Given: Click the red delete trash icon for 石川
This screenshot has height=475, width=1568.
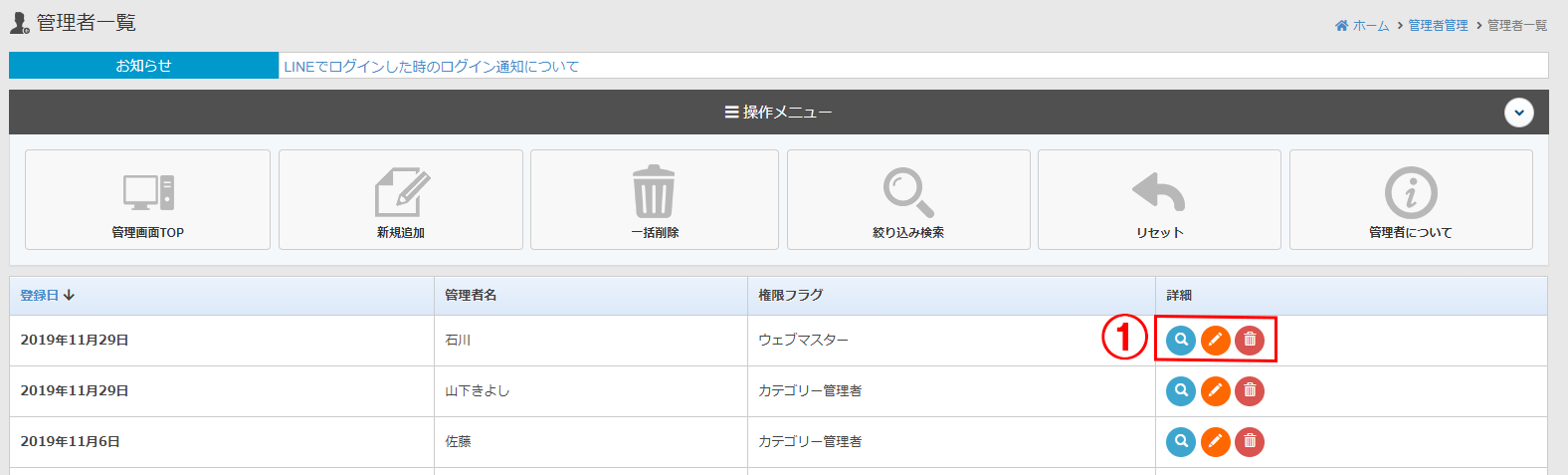Looking at the screenshot, I should [x=1250, y=341].
